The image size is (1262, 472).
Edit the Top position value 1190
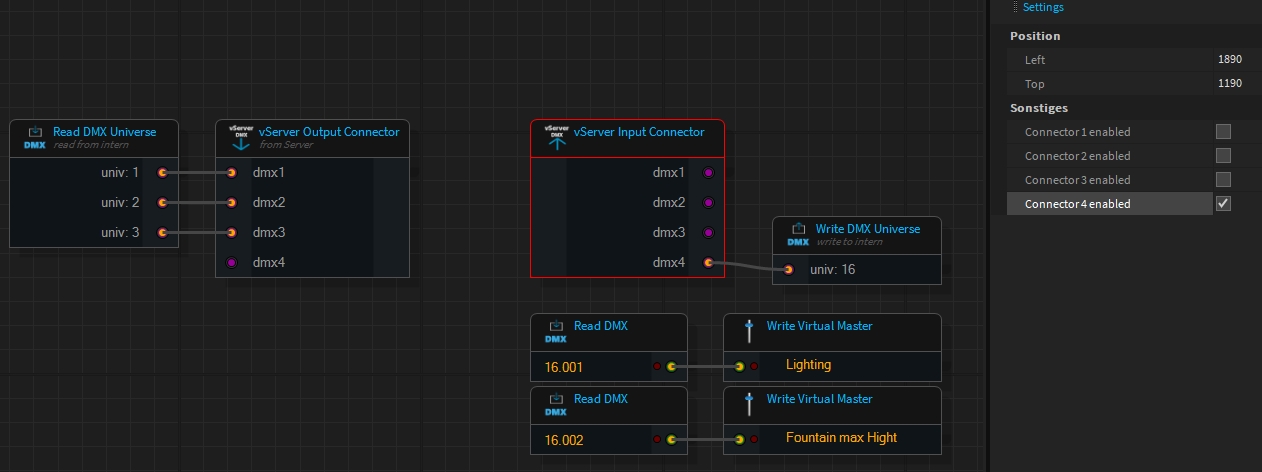coord(1230,84)
